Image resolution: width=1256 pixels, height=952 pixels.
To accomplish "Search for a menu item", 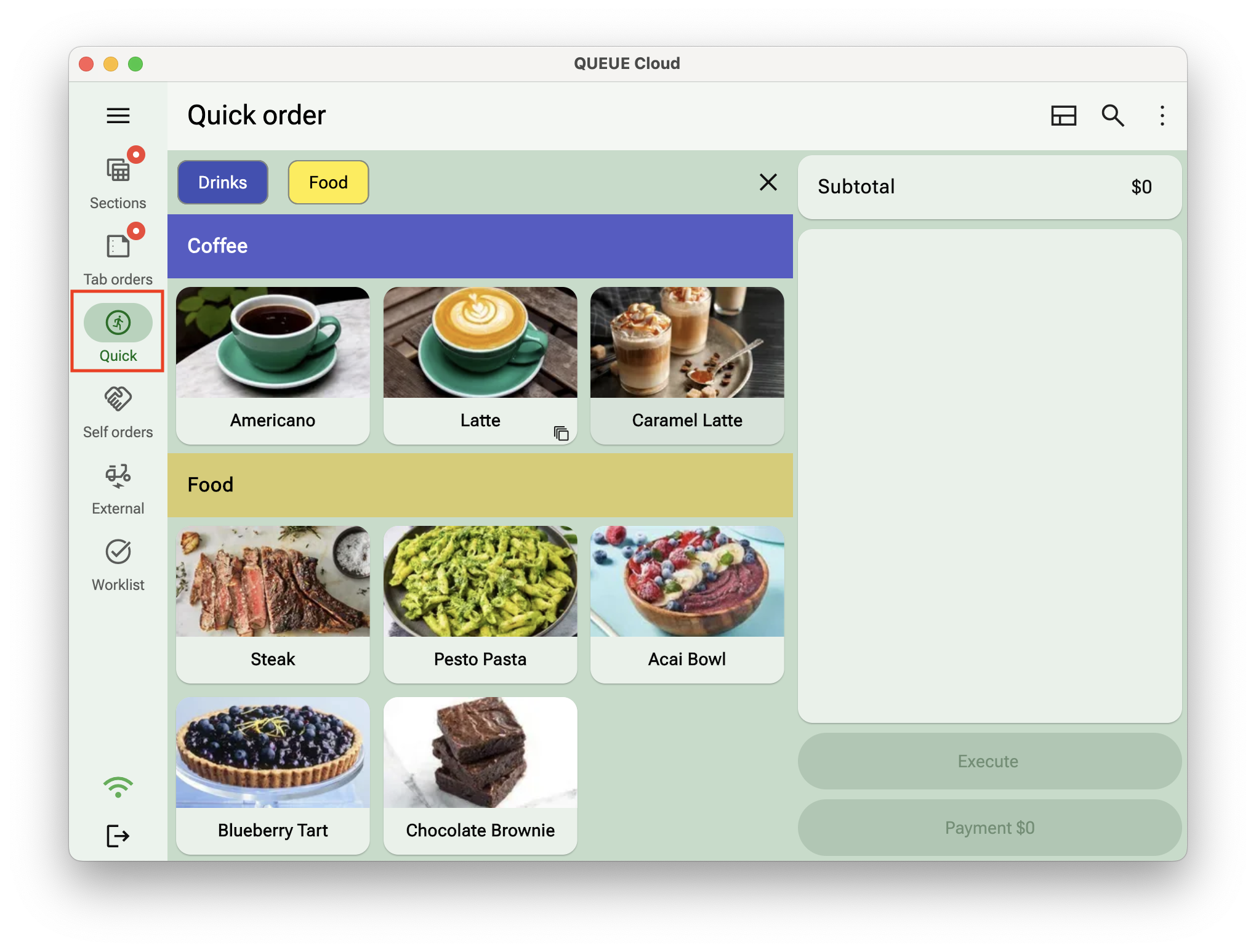I will [1112, 115].
